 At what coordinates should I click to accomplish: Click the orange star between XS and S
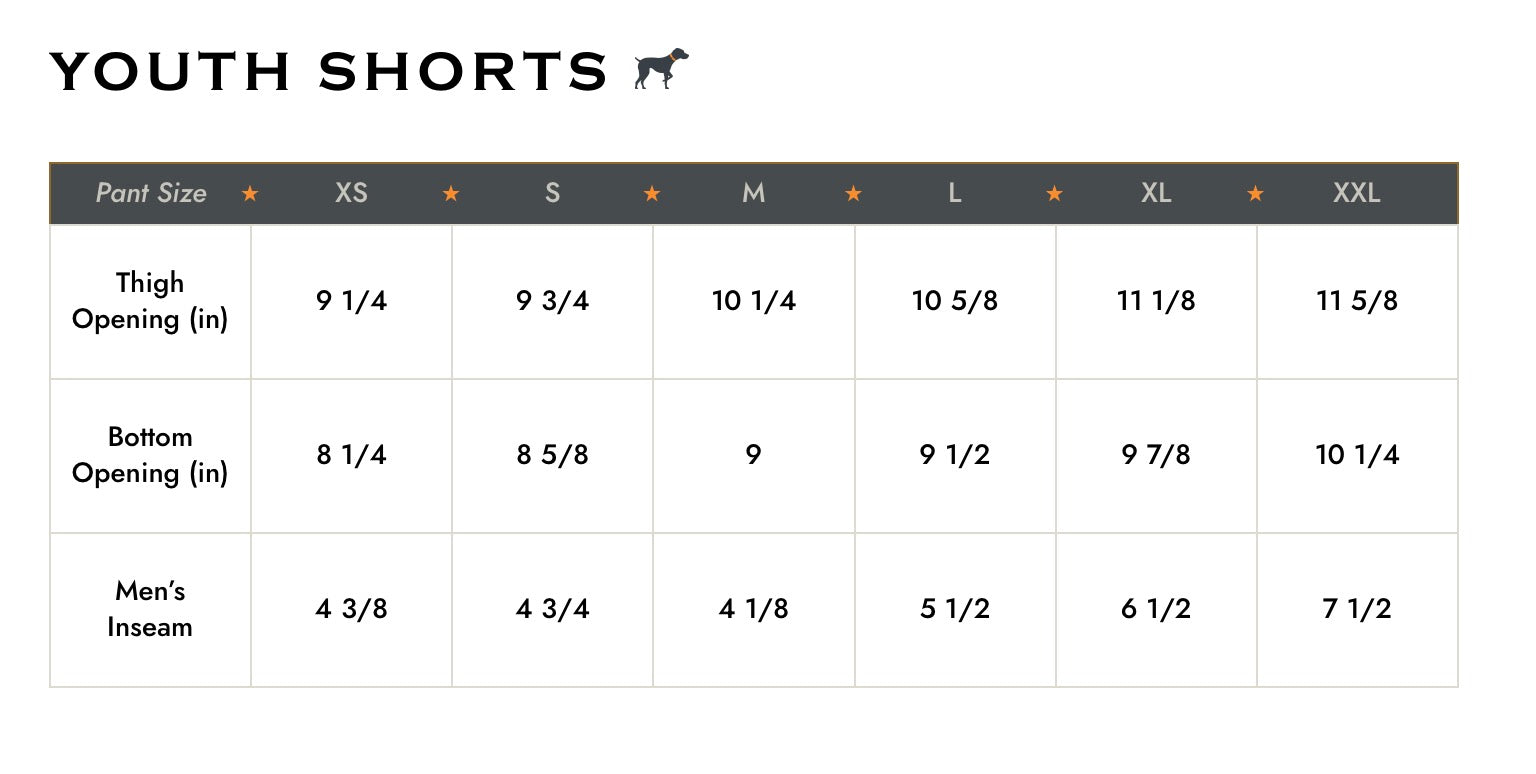point(451,194)
